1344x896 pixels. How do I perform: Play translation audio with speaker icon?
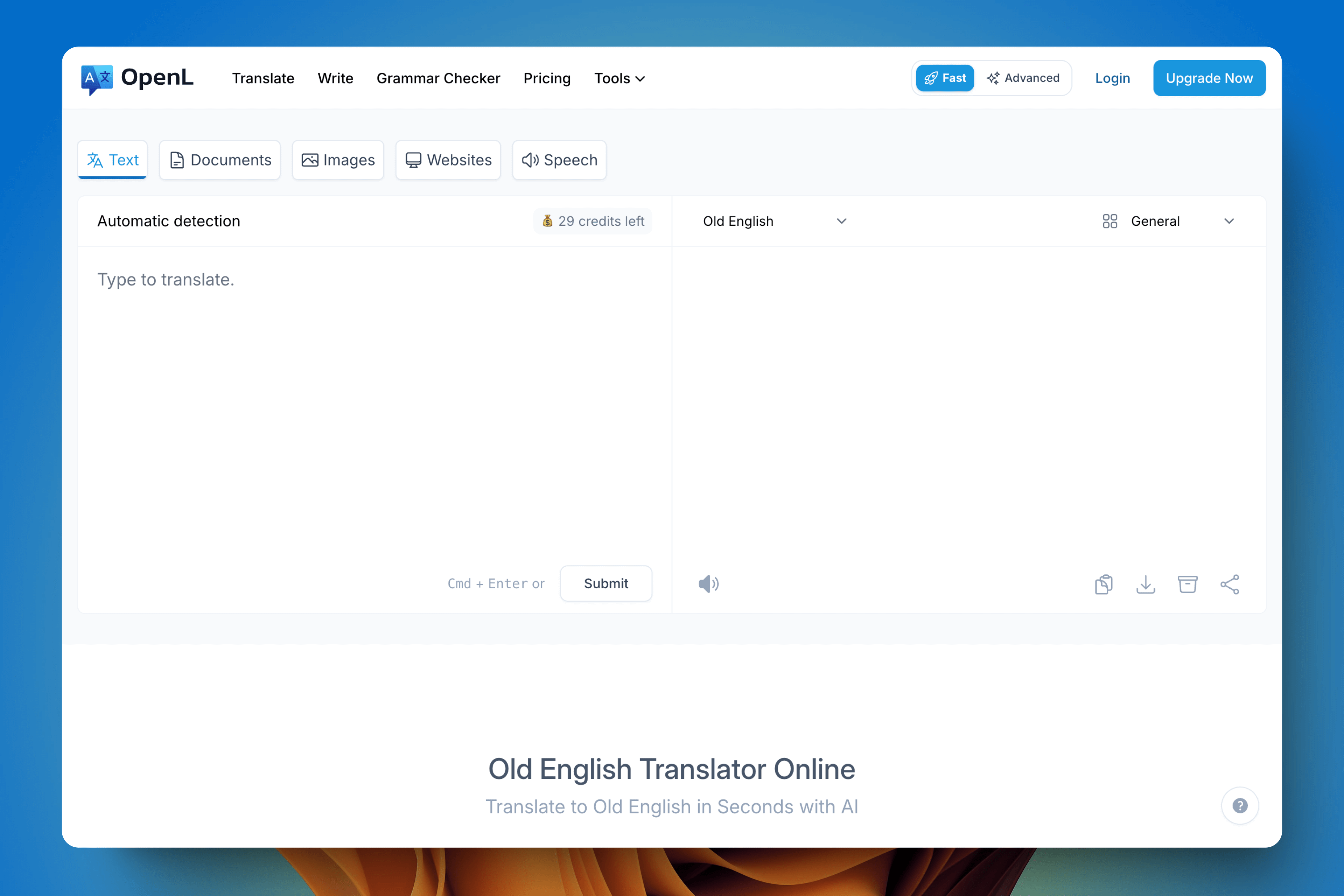(x=708, y=583)
